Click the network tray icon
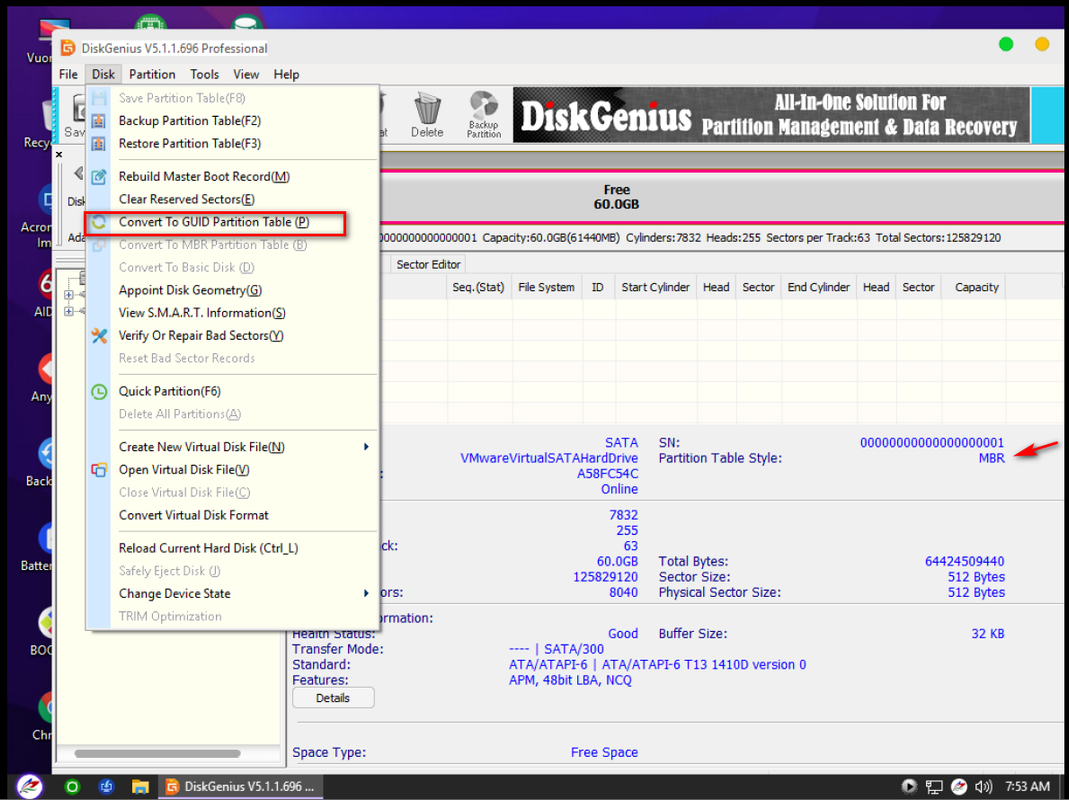The height and width of the screenshot is (800, 1069). tap(934, 786)
